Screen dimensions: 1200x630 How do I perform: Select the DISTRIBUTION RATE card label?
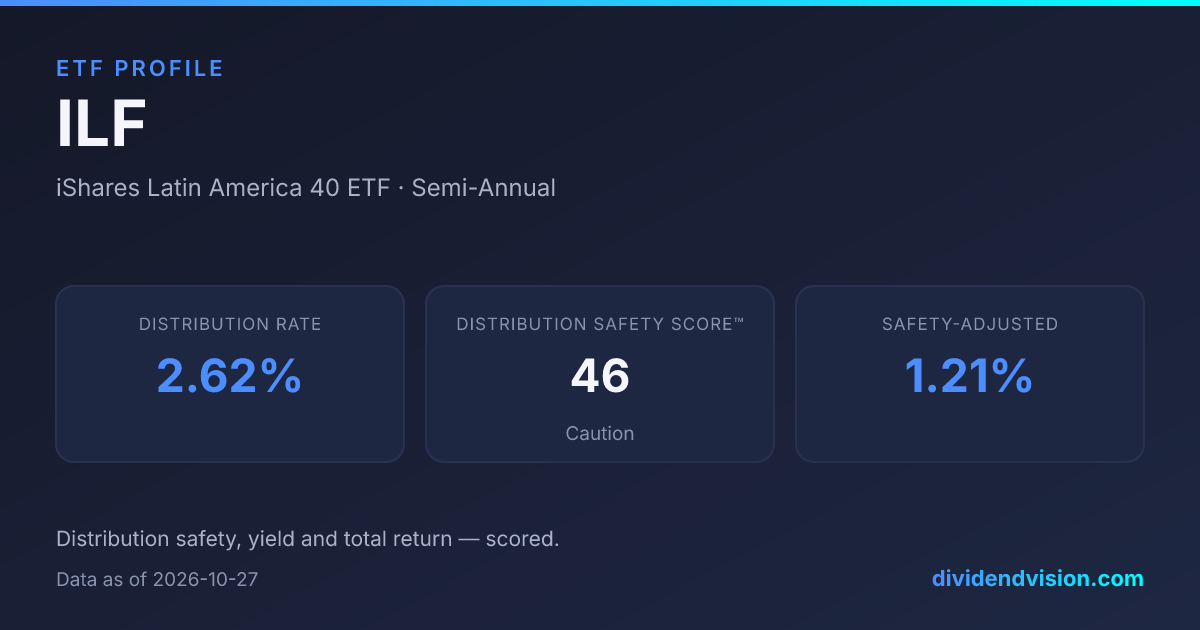230,324
